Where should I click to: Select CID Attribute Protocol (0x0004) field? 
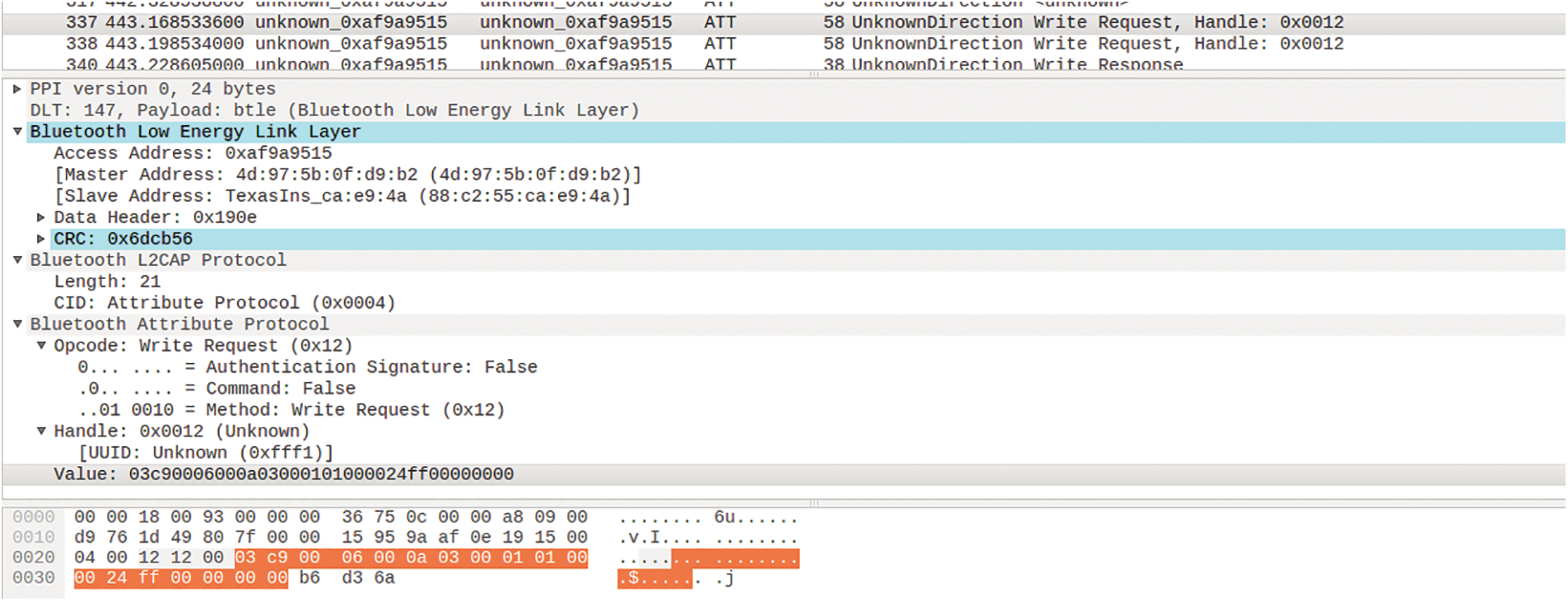[224, 303]
